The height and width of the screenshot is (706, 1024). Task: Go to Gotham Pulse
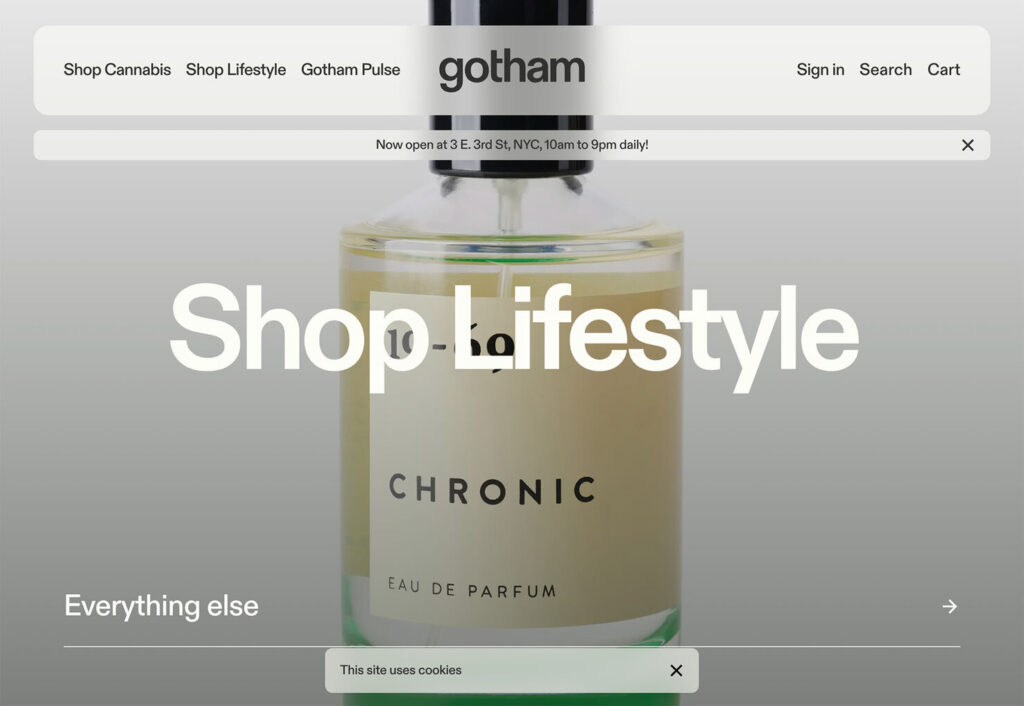tap(351, 69)
